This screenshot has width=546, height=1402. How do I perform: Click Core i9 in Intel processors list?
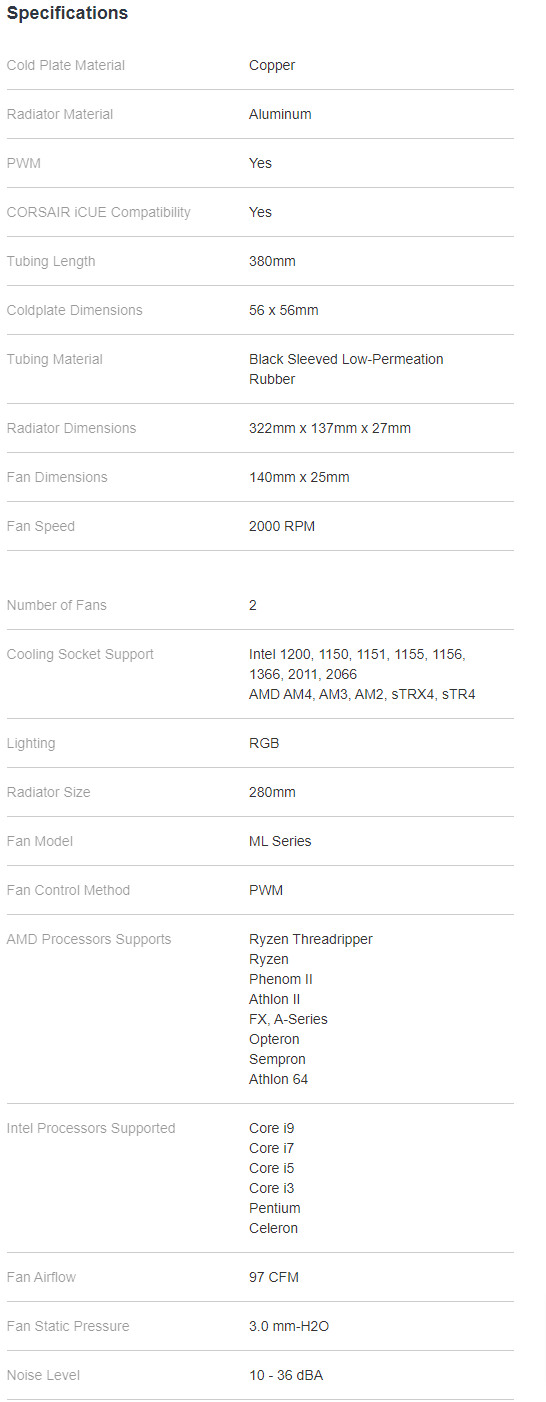(x=272, y=1128)
